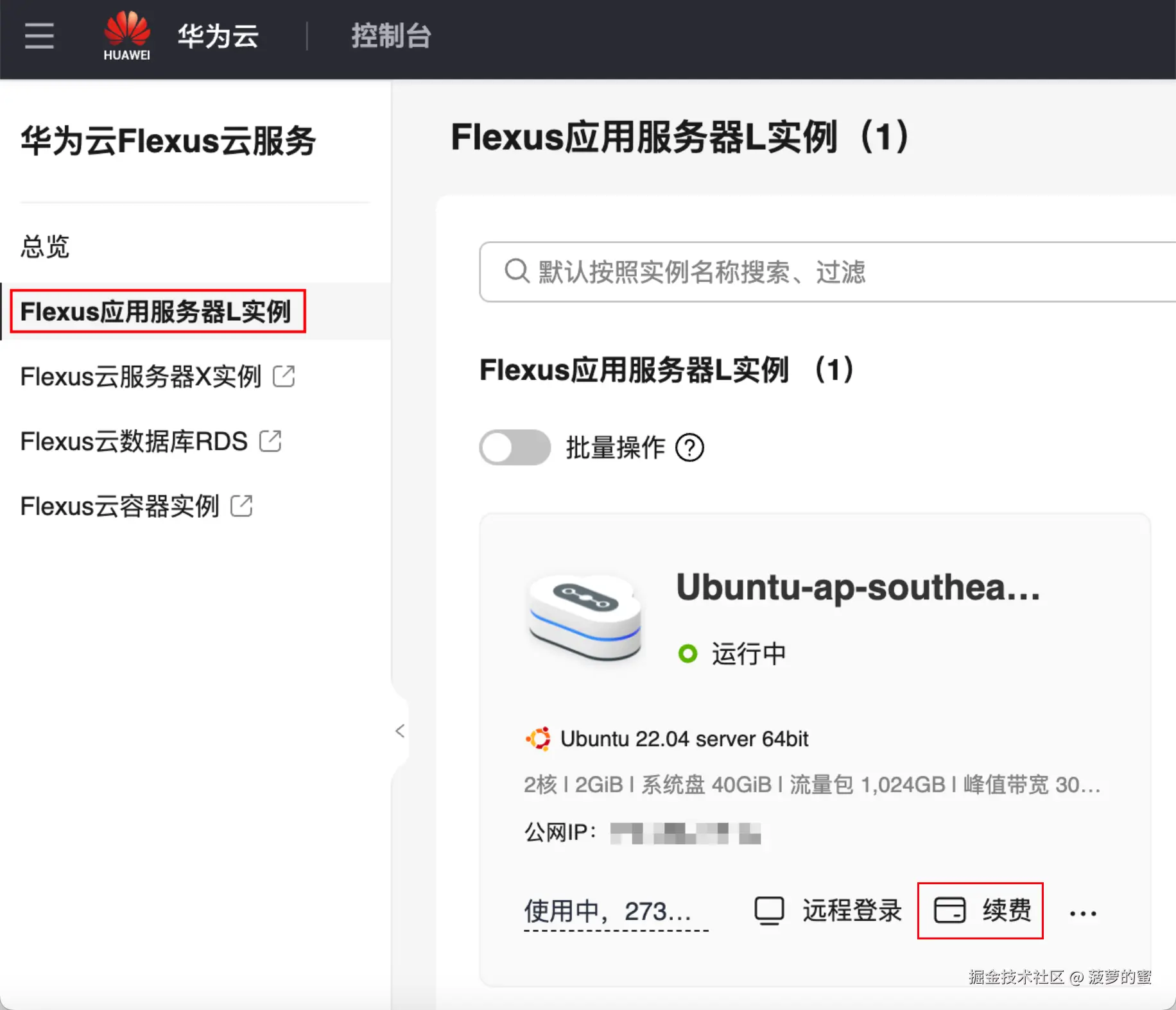Focus the instance name search field
Viewport: 1176px width, 1010px height.
coord(827,272)
